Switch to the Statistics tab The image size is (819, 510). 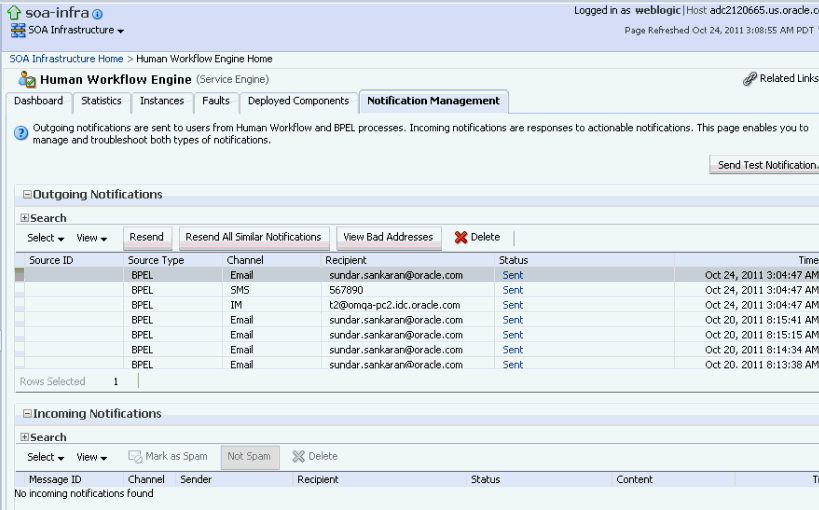point(101,101)
